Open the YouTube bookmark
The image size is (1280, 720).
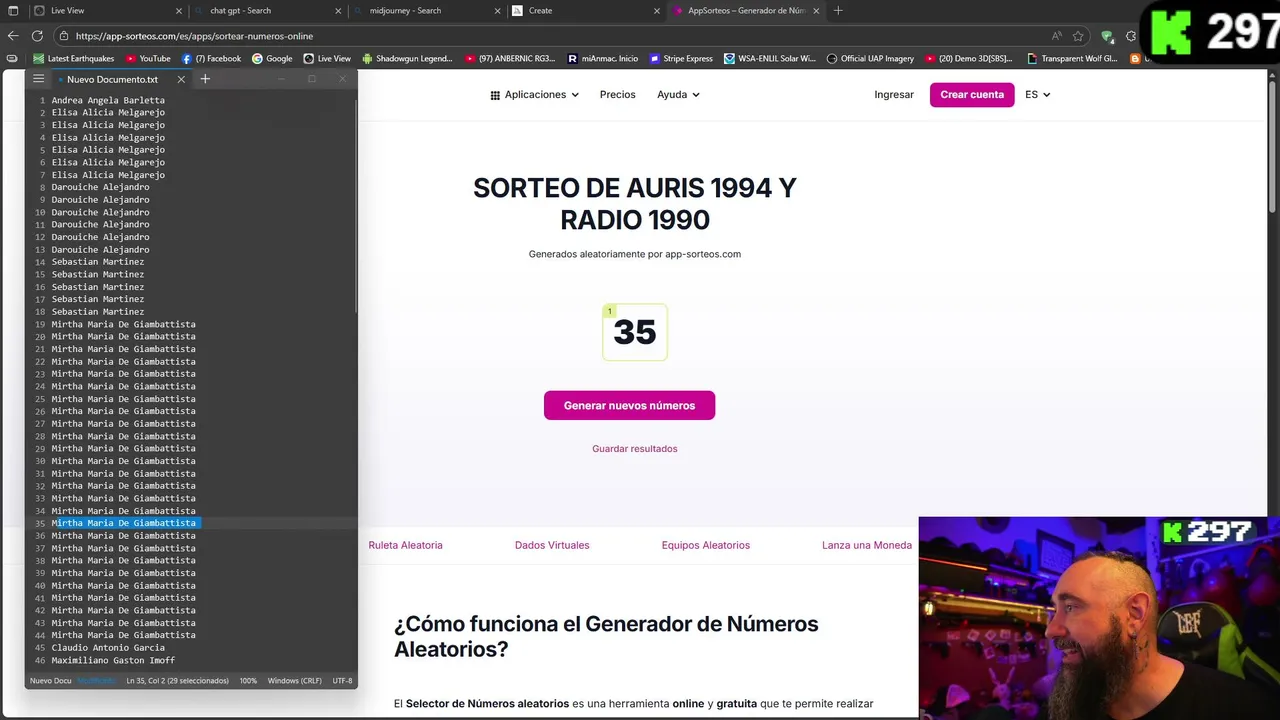click(147, 59)
